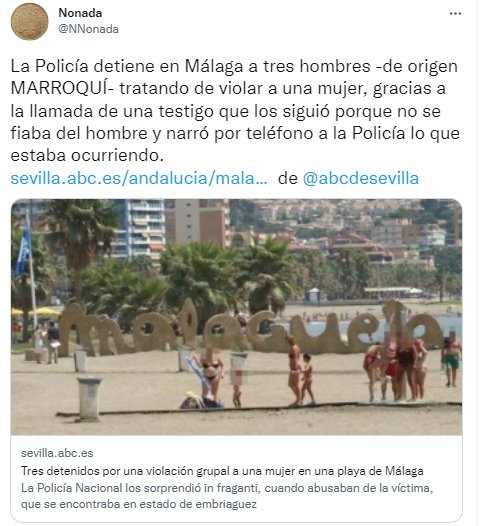Select the tweet line ending "estaba ocurriendo."

tap(87, 155)
